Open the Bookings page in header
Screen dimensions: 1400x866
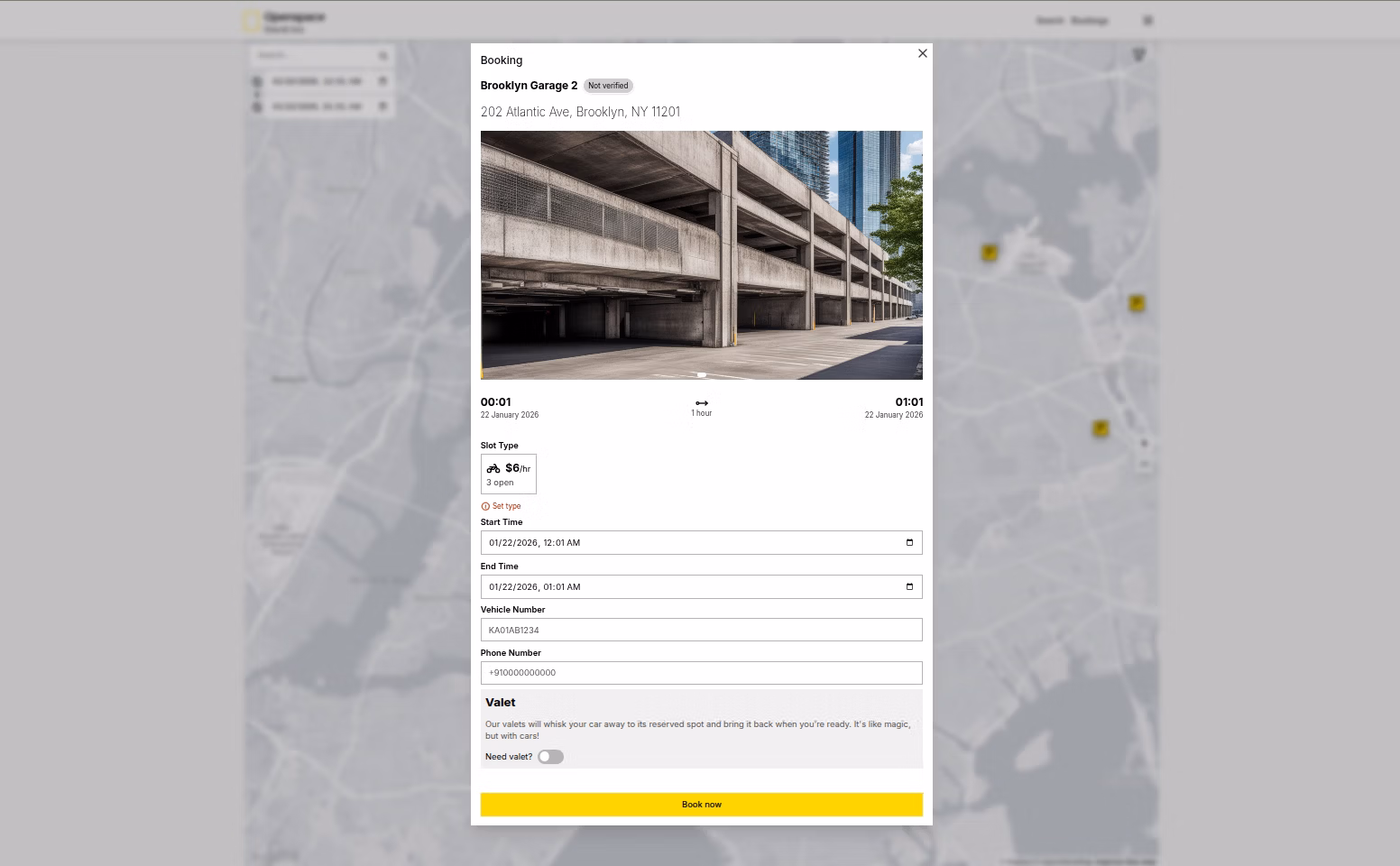click(x=1090, y=20)
